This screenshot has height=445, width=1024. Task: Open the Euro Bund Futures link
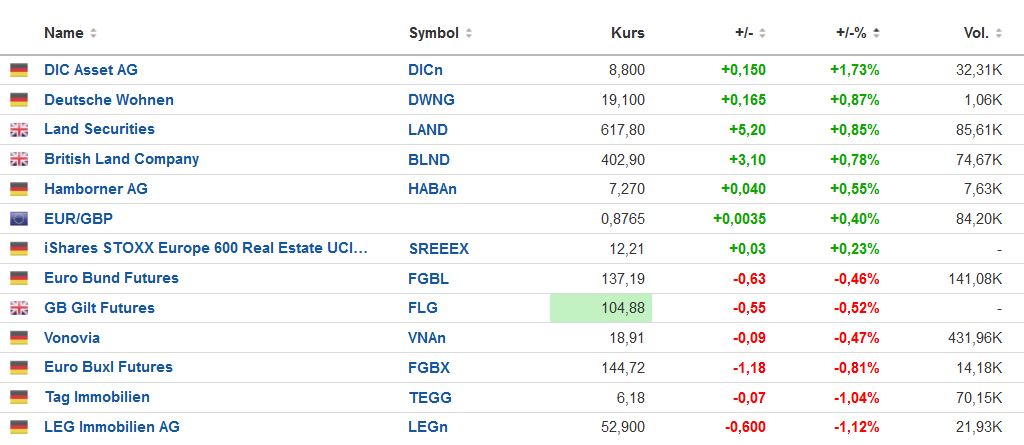click(x=111, y=278)
